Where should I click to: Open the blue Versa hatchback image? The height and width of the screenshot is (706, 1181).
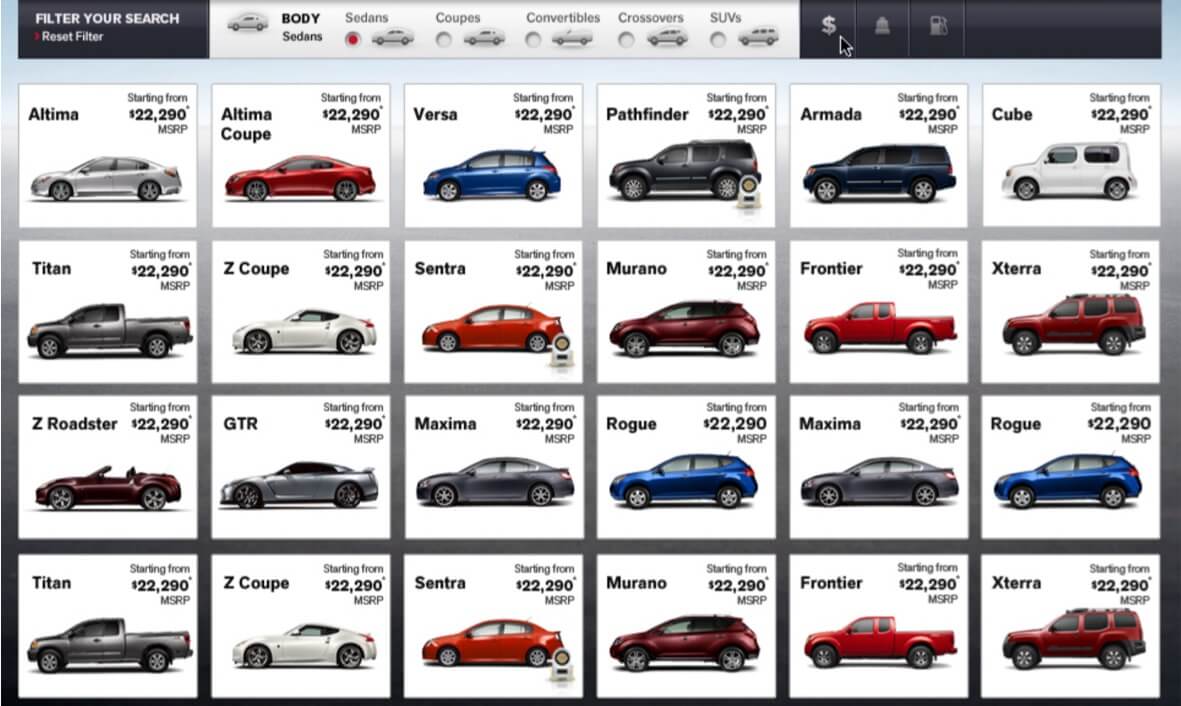(492, 175)
